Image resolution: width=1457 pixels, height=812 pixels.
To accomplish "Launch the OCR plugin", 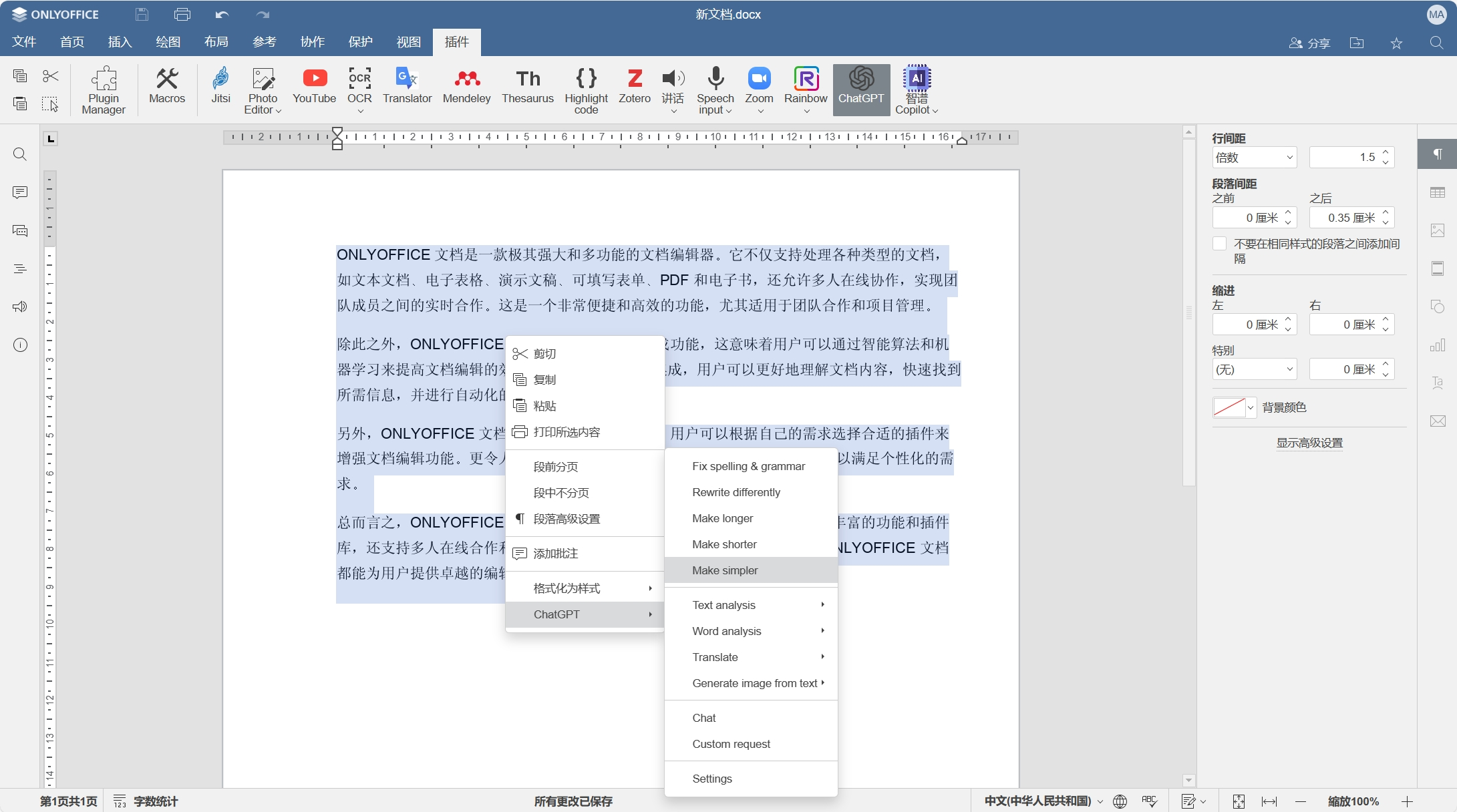I will point(359,90).
